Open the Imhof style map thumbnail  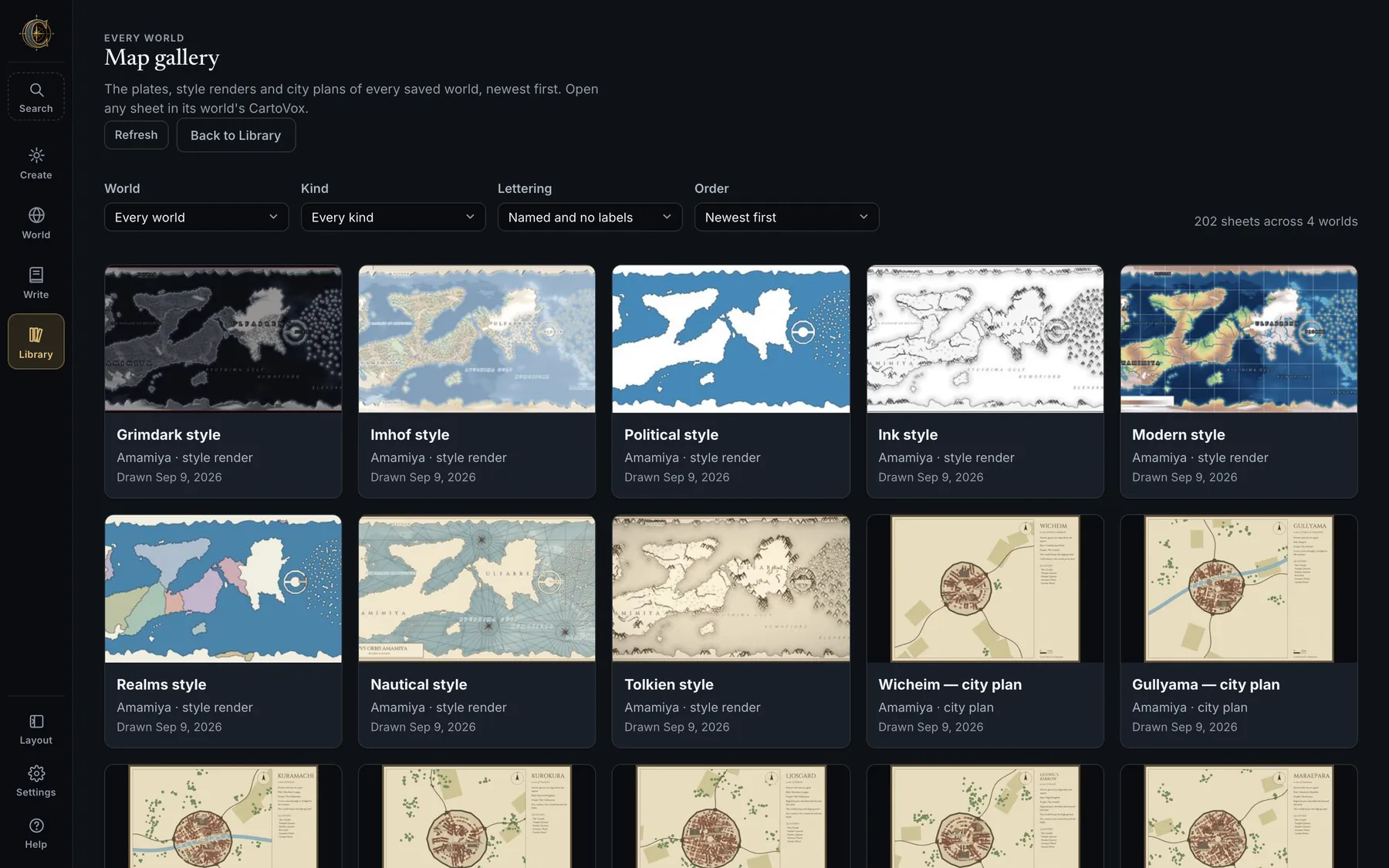pos(477,339)
